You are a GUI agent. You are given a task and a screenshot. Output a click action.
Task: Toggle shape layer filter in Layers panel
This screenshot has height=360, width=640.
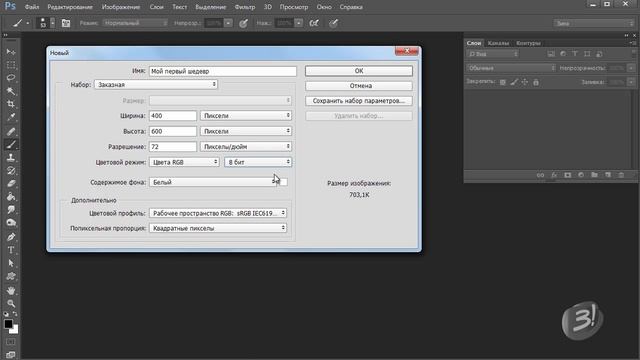(x=587, y=54)
